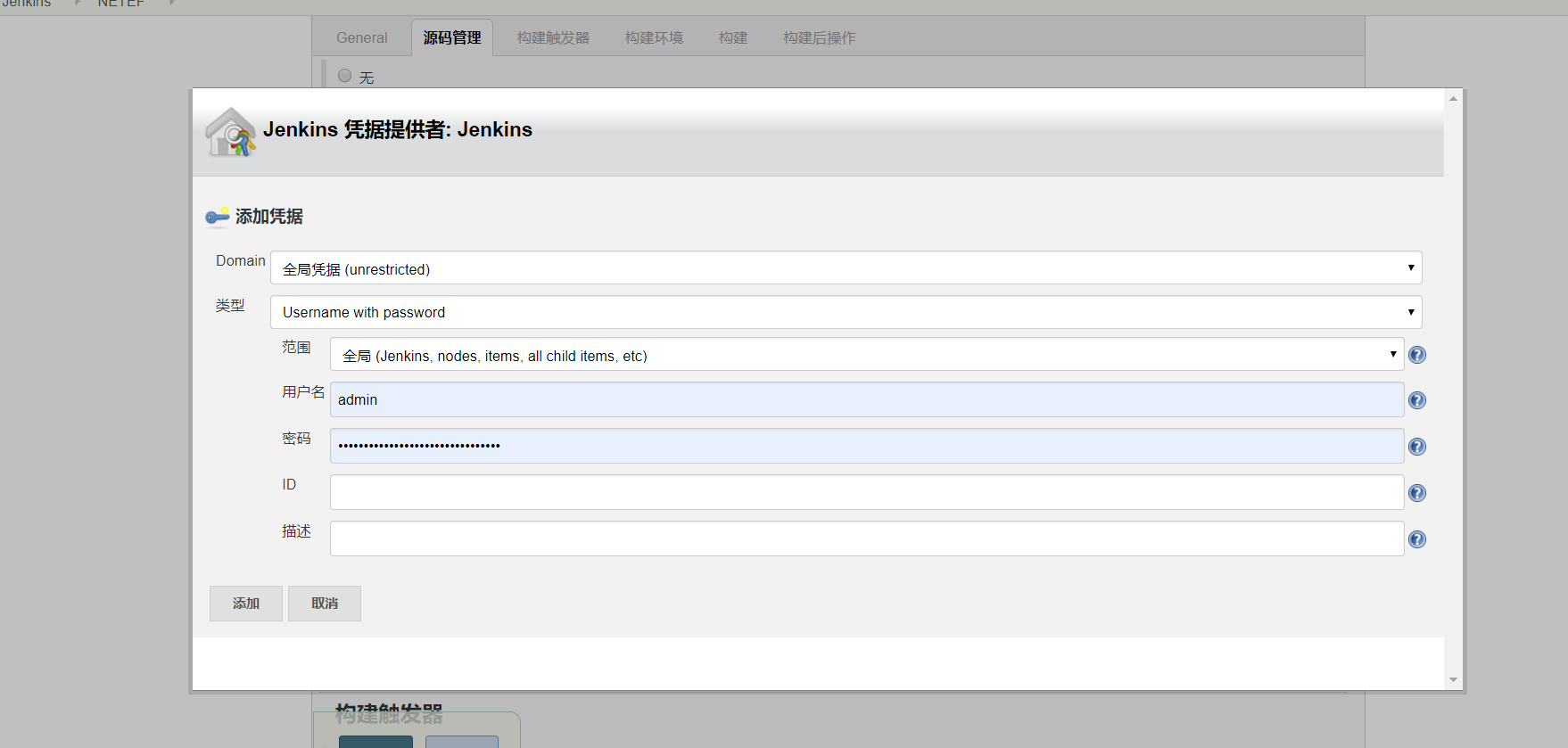
Task: Click the 添加凭据 heading text
Action: click(x=269, y=217)
